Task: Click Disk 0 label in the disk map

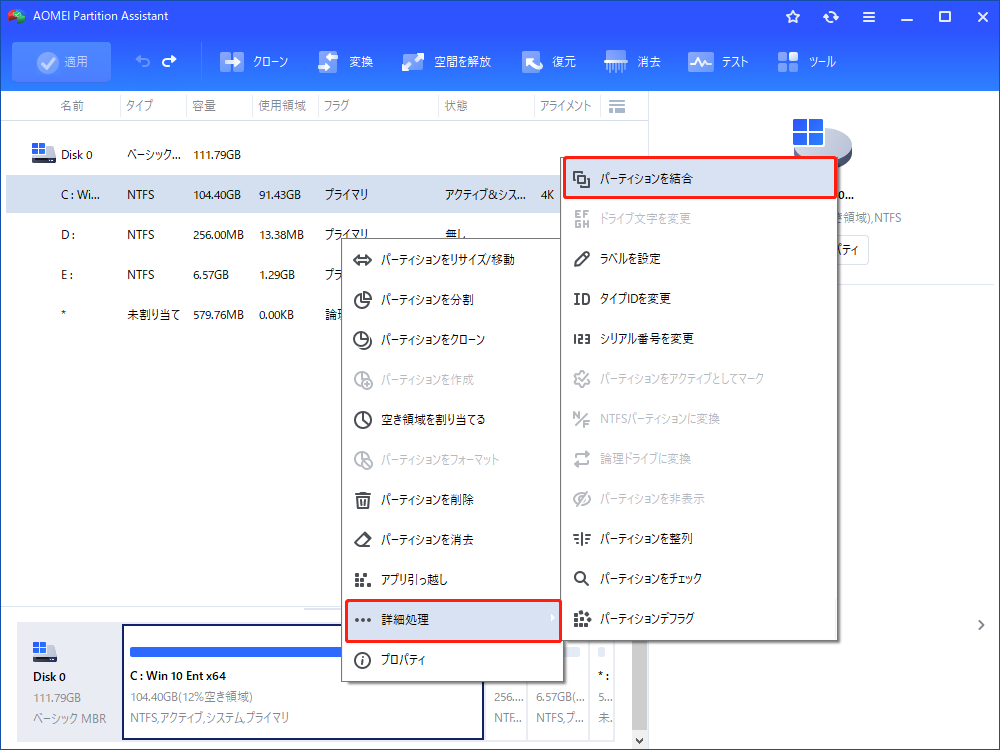Action: [49, 677]
